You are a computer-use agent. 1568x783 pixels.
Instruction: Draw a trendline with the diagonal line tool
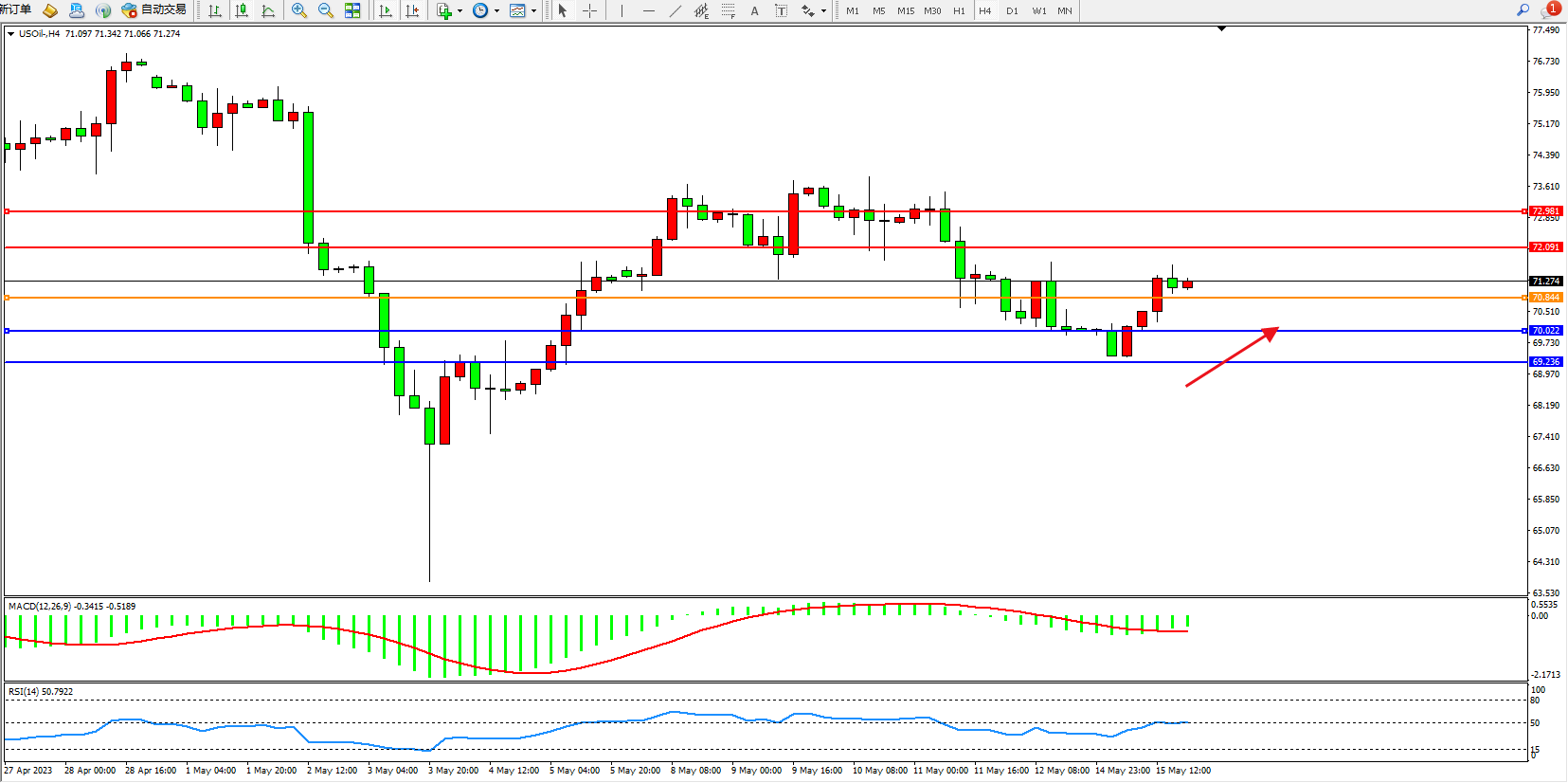click(675, 10)
